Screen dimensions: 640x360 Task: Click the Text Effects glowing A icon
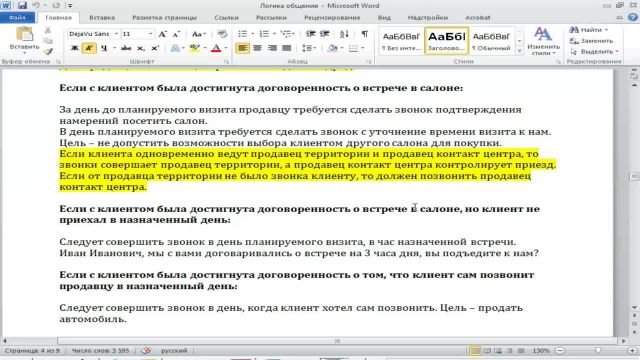click(x=175, y=48)
